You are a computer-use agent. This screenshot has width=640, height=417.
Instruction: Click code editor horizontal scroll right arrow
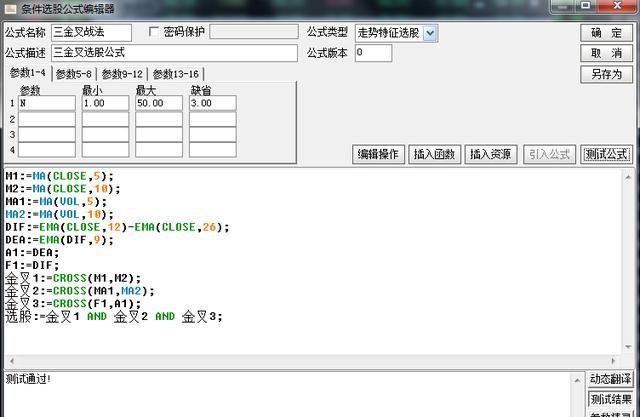click(613, 361)
